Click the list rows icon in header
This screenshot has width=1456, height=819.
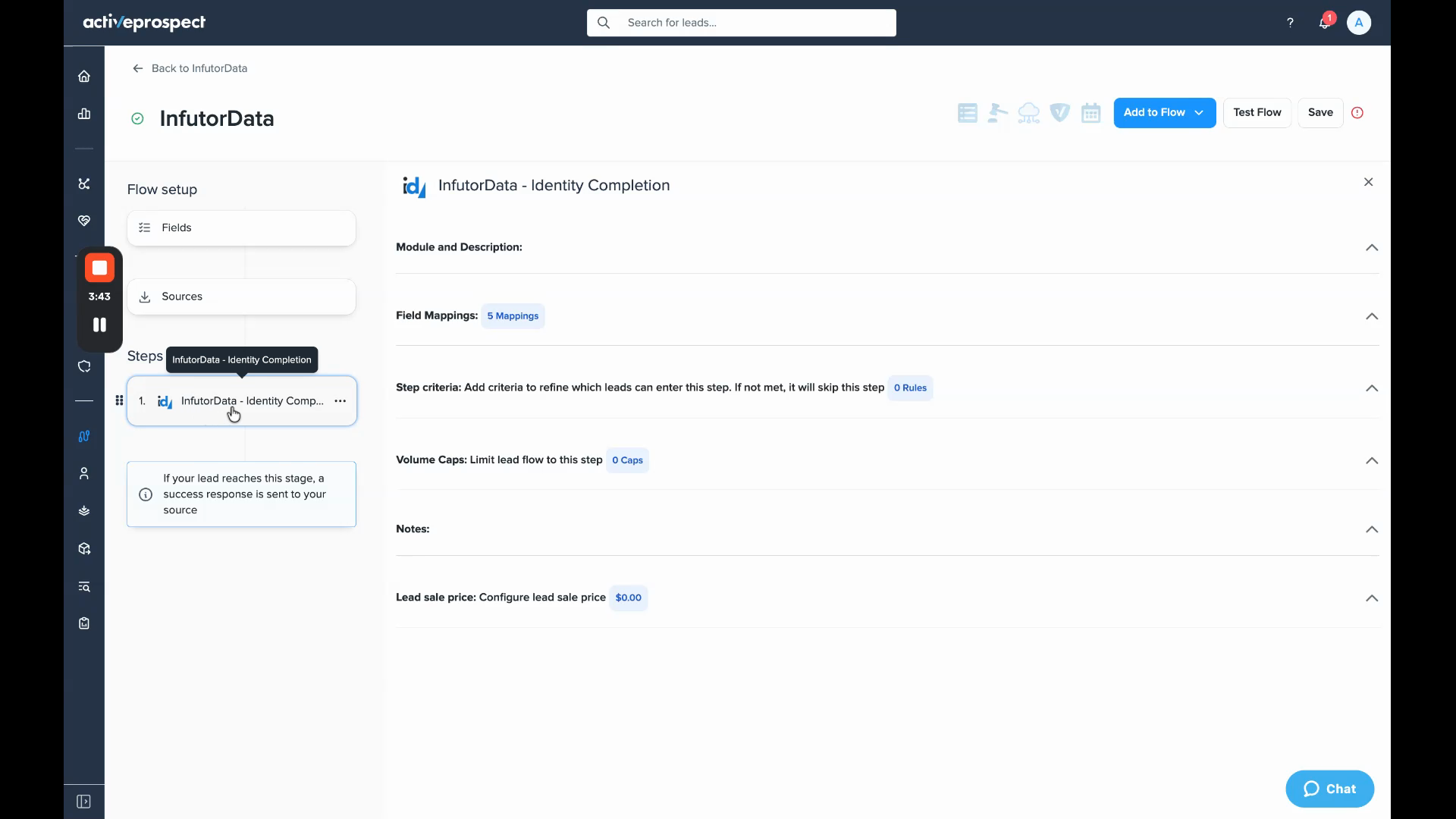tap(968, 113)
